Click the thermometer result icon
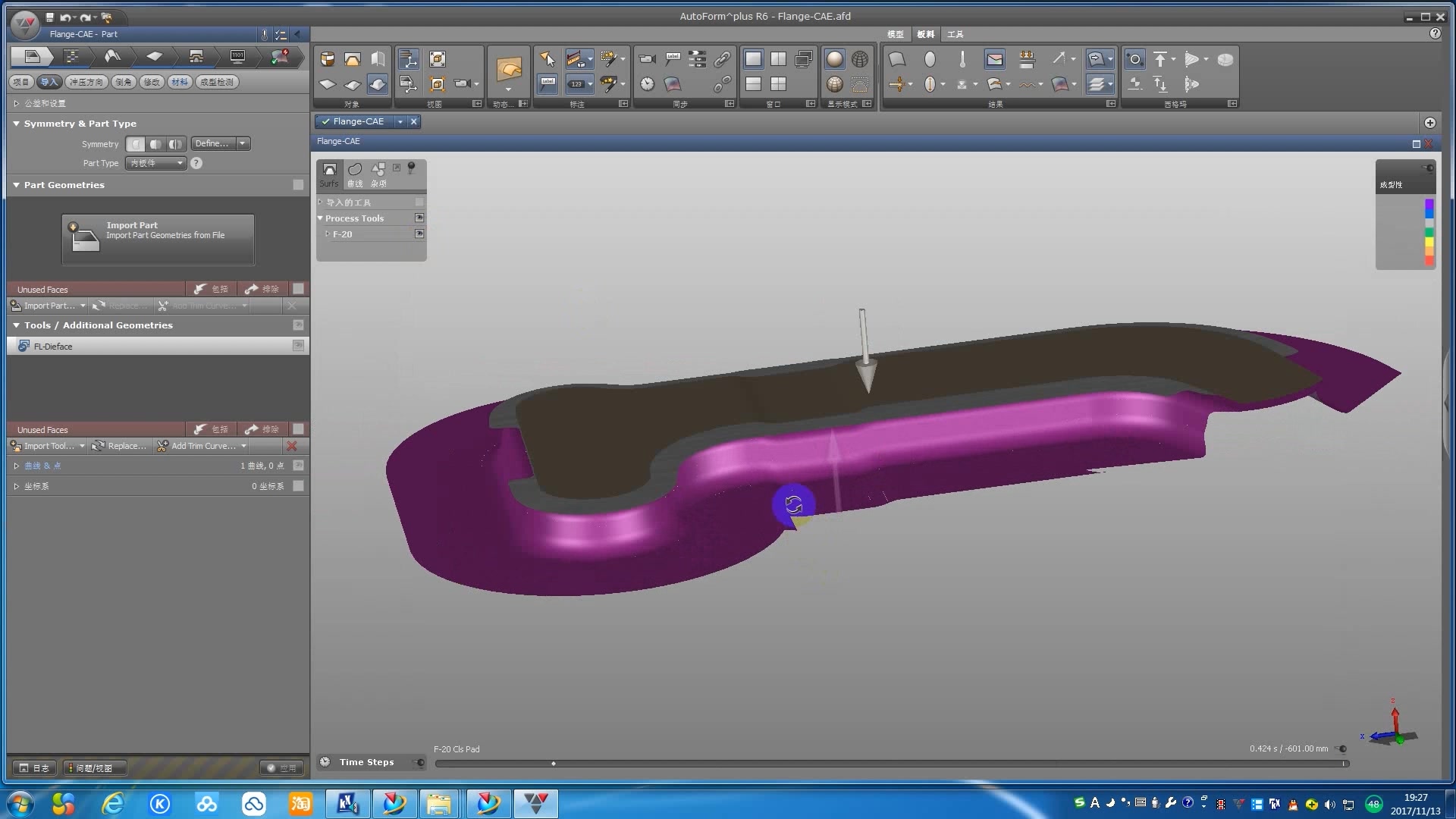The height and width of the screenshot is (819, 1456). (x=962, y=59)
